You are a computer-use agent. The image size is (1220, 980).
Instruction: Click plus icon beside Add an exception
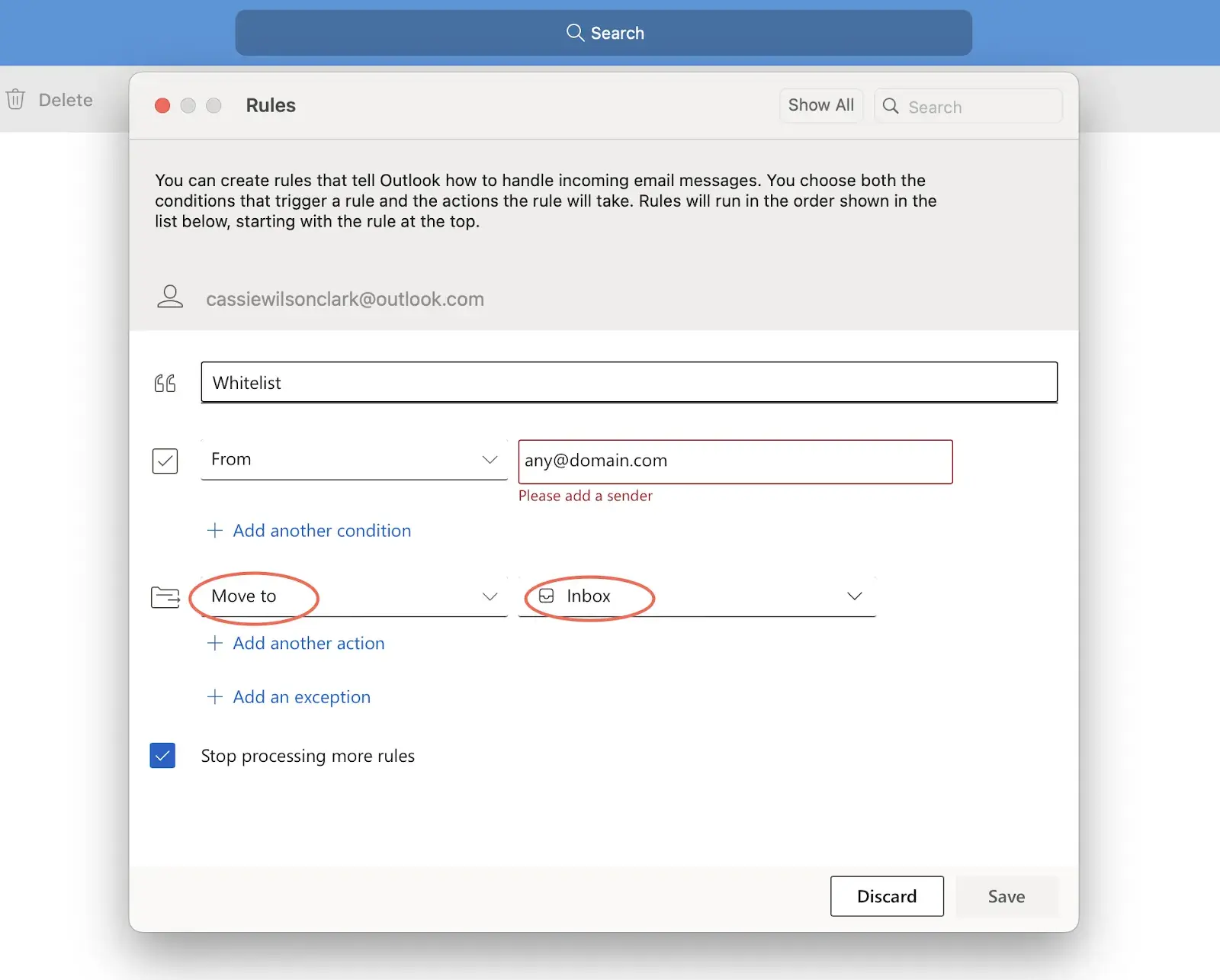click(x=215, y=696)
